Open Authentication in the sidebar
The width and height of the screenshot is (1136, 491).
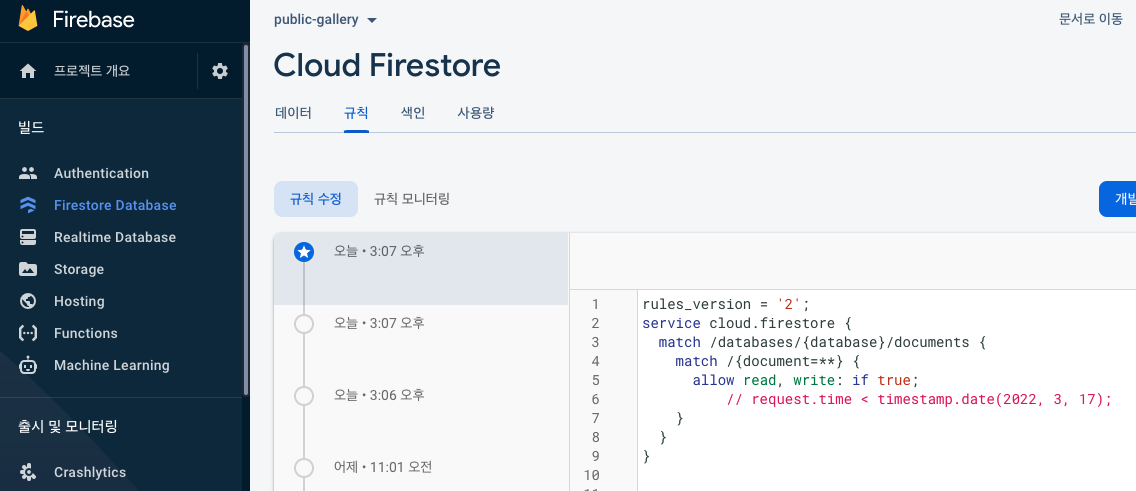pos(101,173)
